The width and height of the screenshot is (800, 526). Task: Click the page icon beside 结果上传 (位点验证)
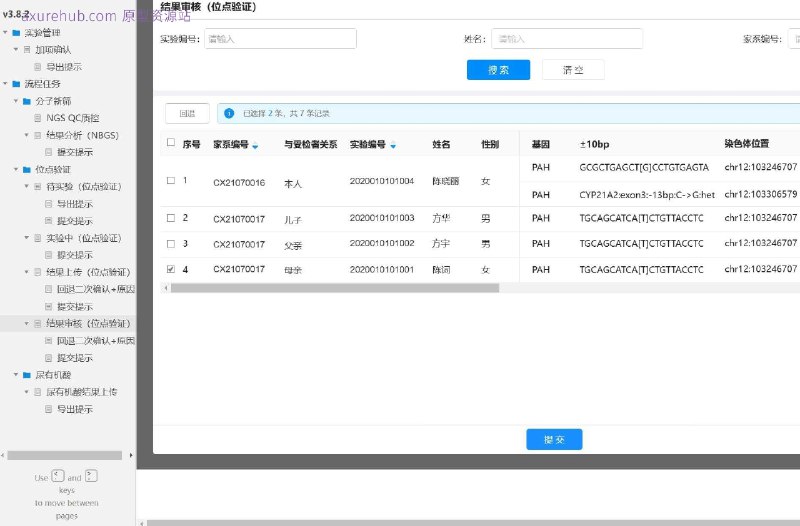pos(38,272)
